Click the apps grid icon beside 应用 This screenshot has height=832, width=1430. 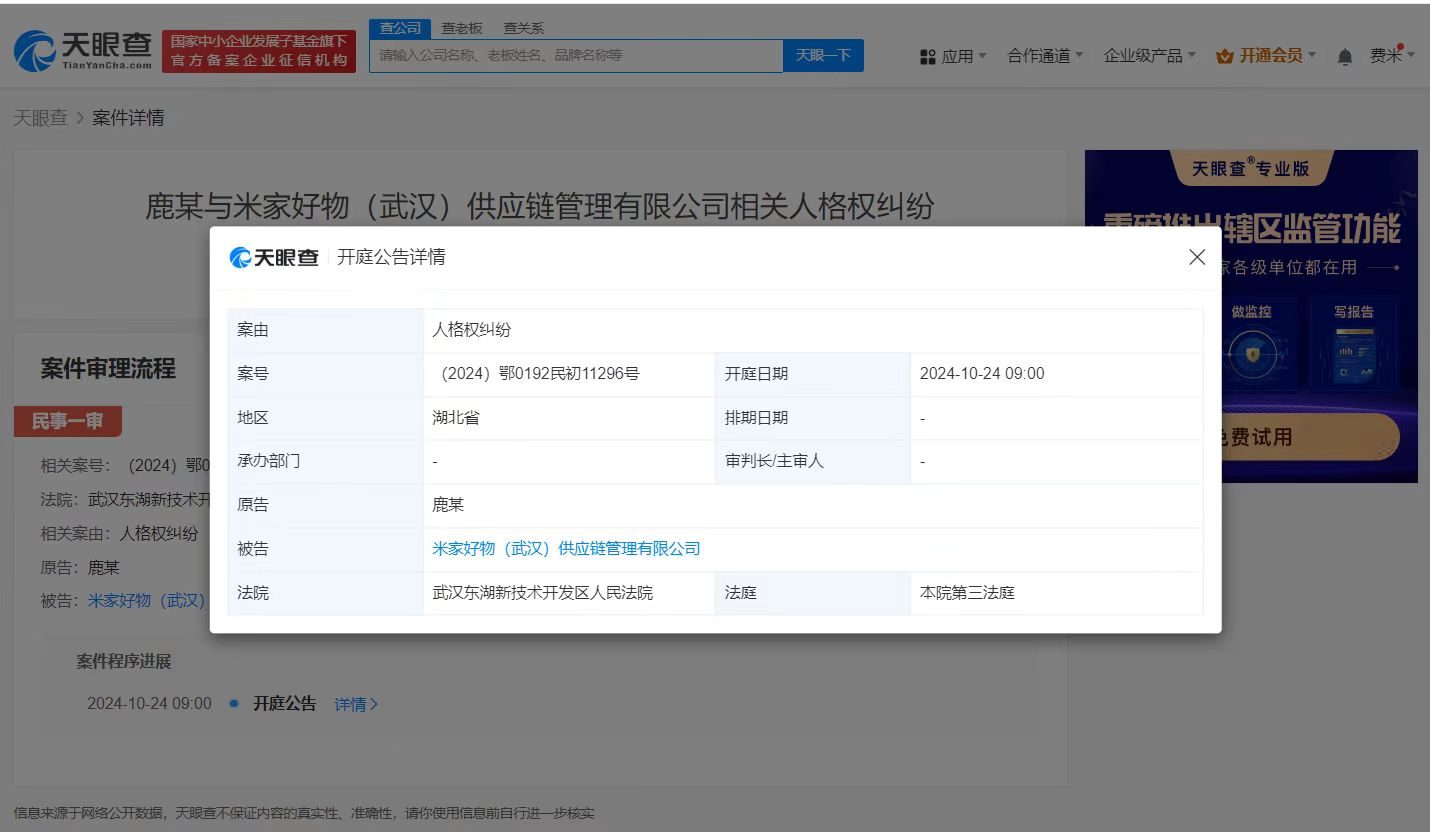926,56
